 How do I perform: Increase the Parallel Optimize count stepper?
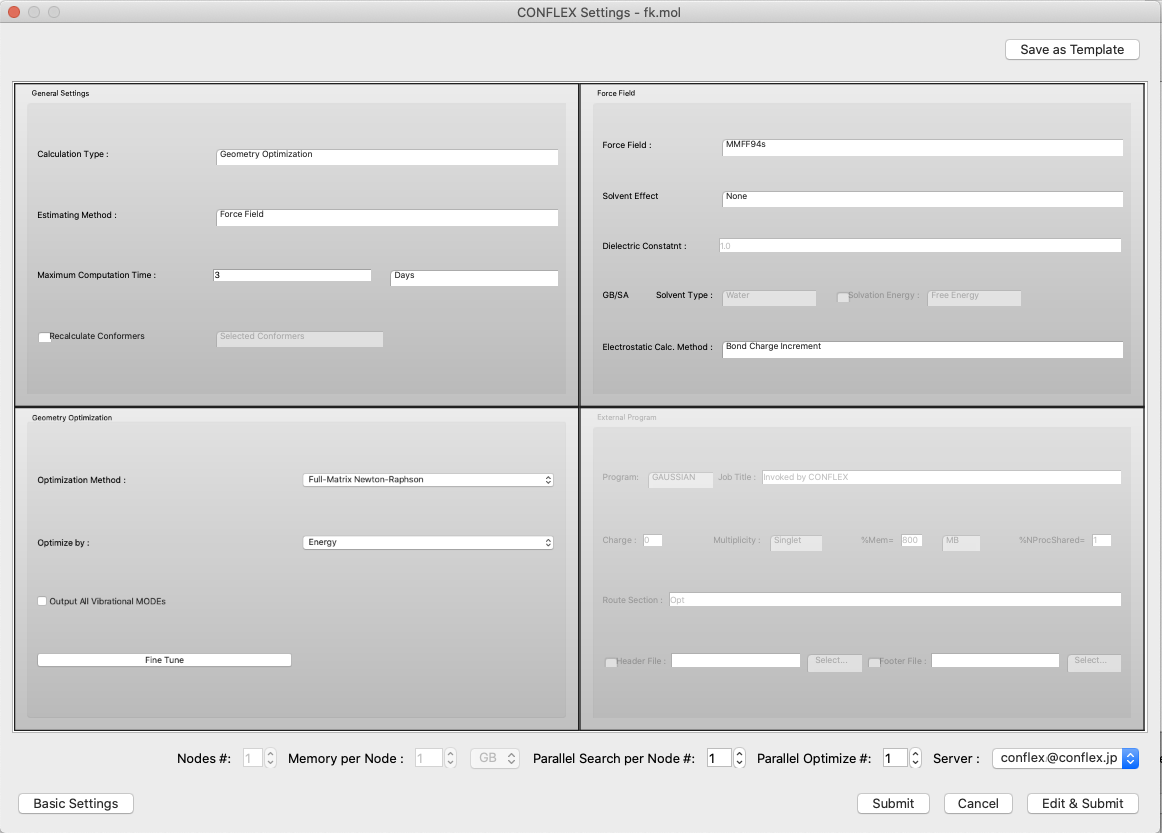(914, 754)
